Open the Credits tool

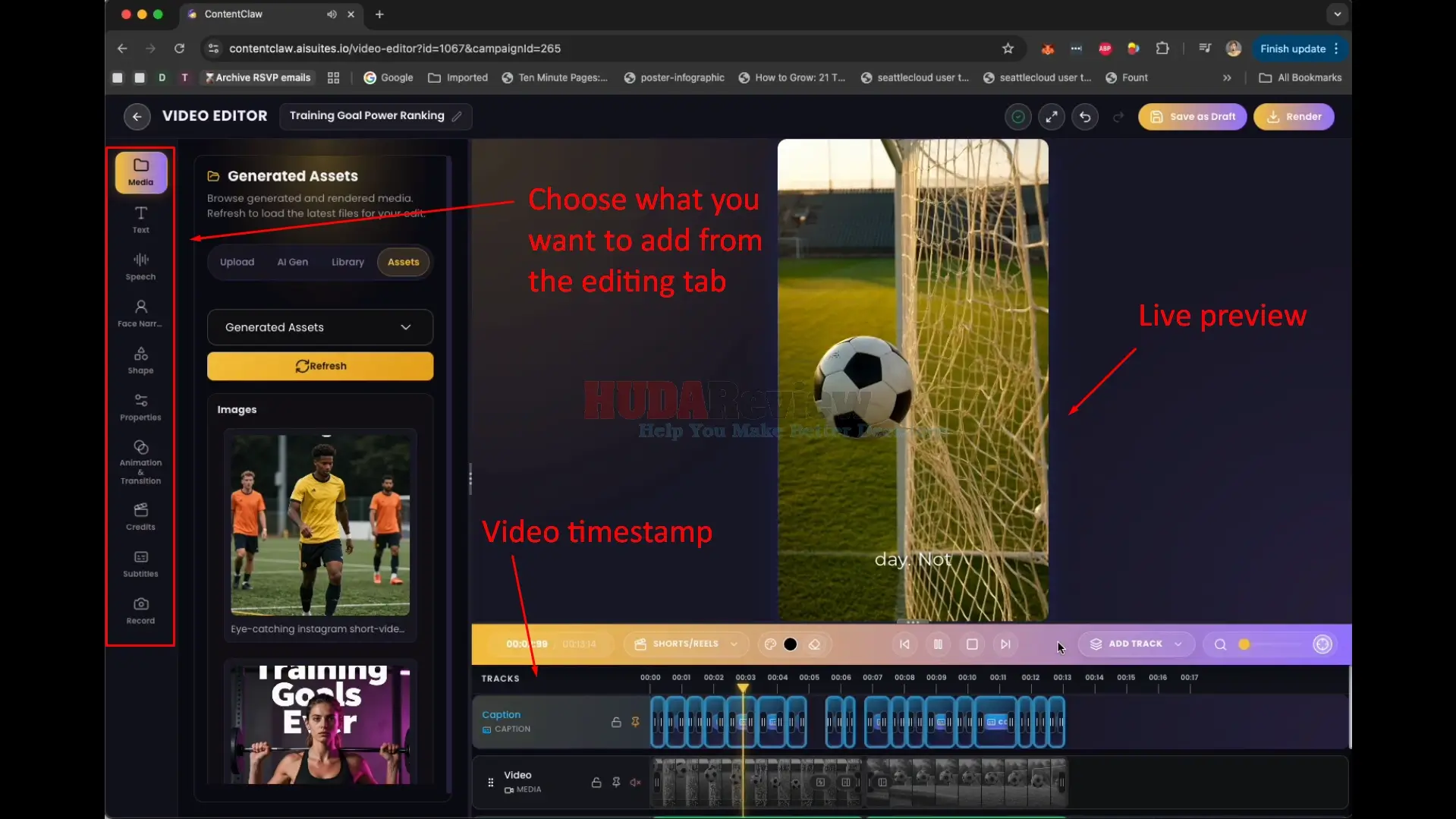click(x=141, y=517)
